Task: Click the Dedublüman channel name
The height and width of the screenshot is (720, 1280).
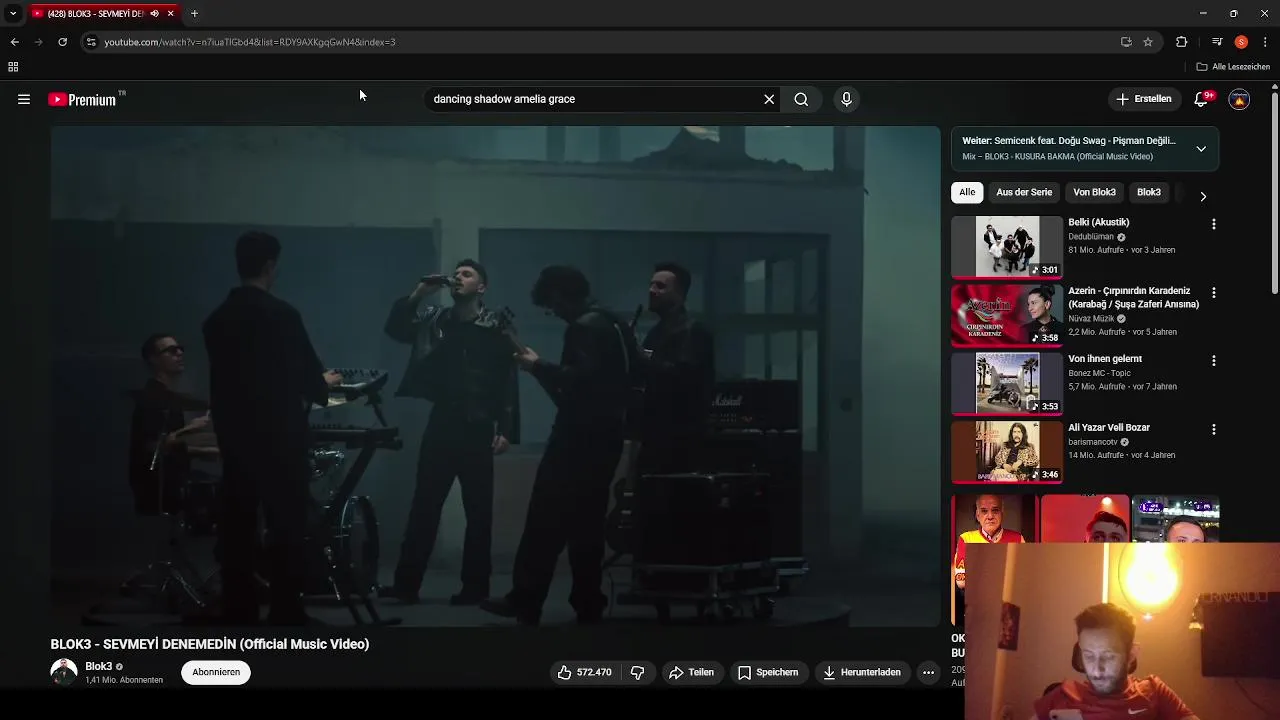Action: (x=1091, y=237)
